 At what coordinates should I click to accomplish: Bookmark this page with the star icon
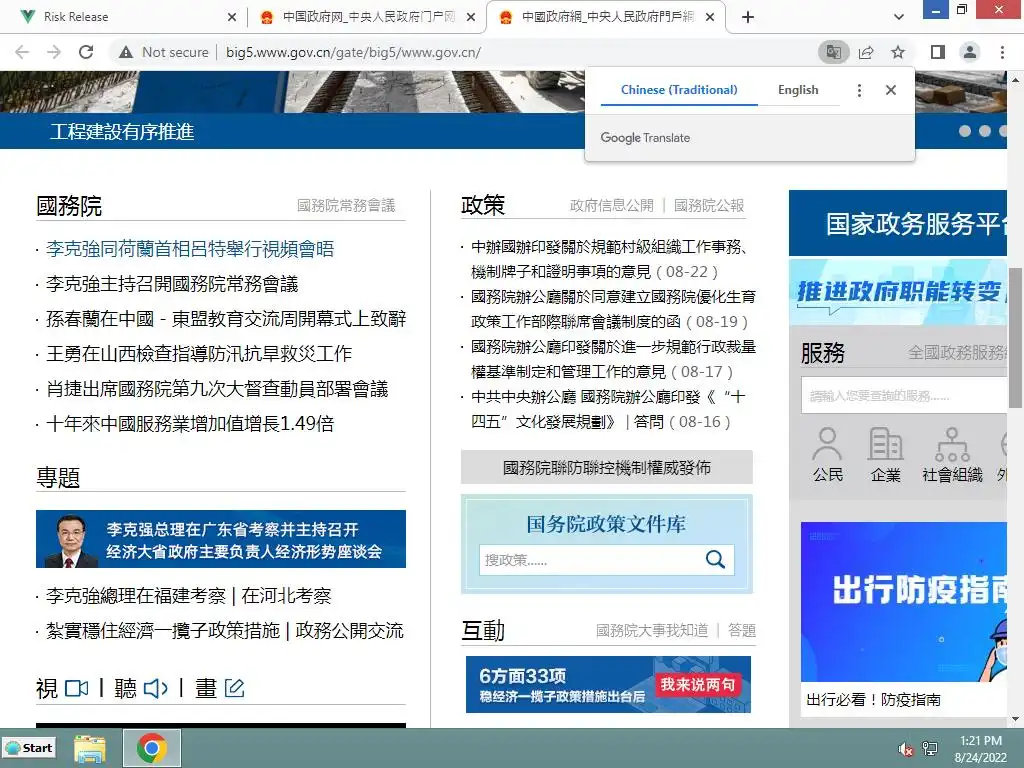coord(898,52)
